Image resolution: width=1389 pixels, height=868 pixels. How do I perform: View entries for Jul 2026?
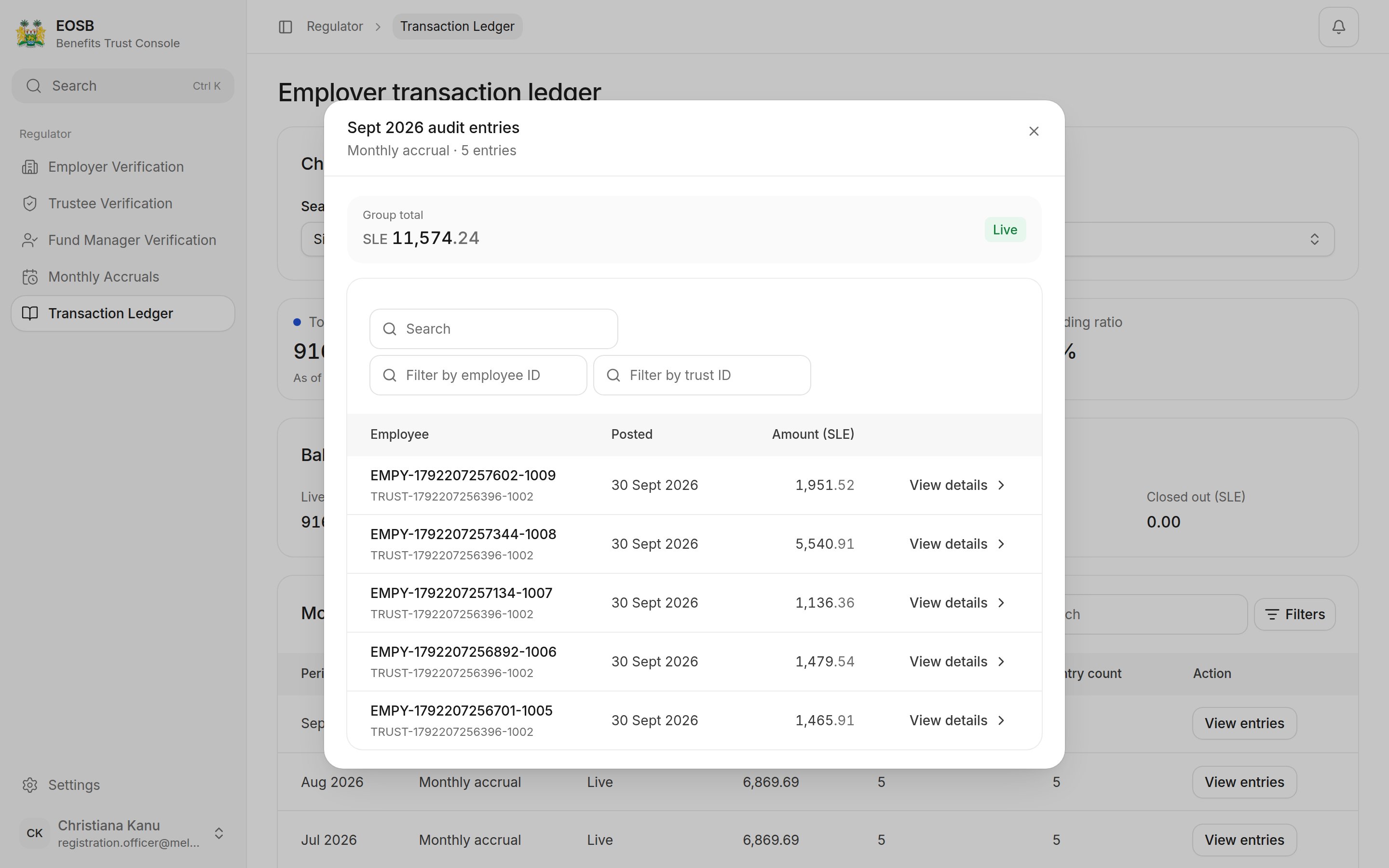tap(1244, 841)
